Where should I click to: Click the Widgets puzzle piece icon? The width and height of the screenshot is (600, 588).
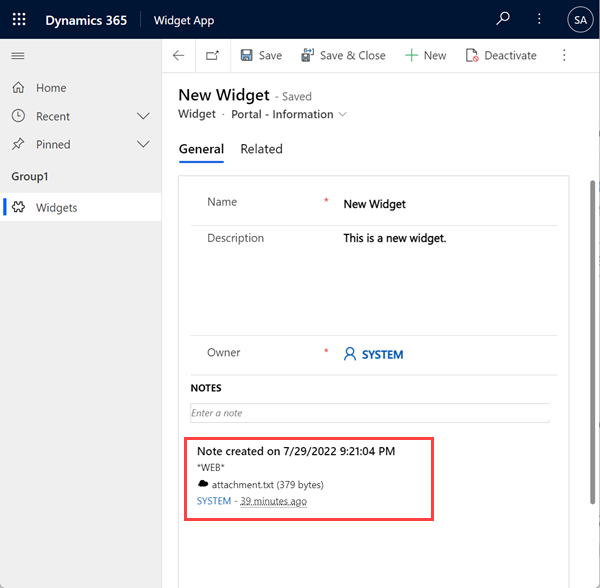point(18,207)
